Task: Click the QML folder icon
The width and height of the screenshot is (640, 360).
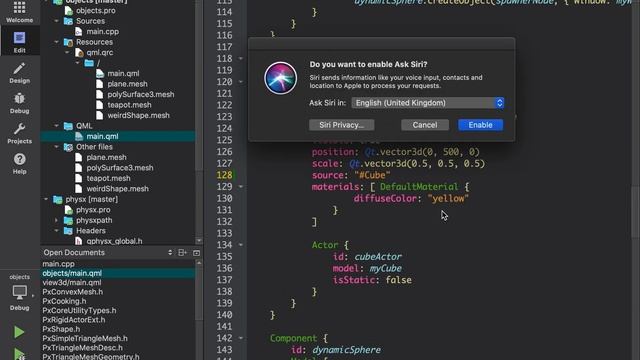Action: coord(68,126)
